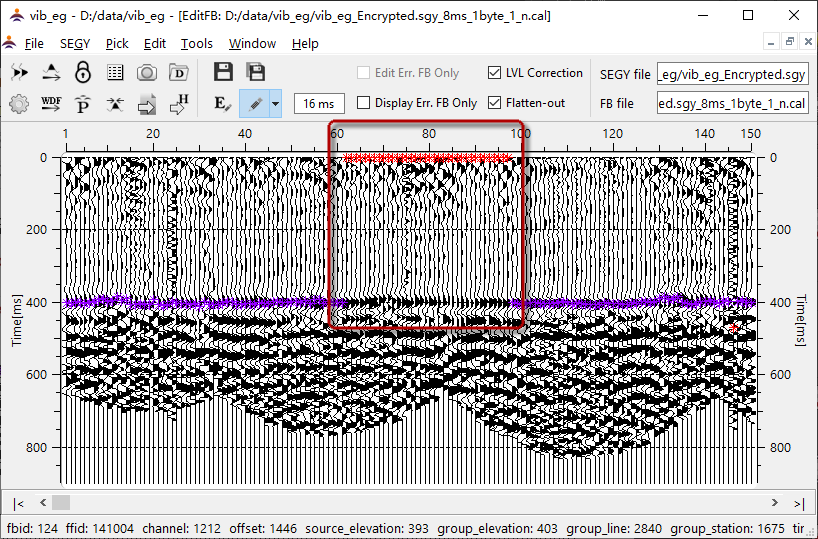This screenshot has width=818, height=539.
Task: Open the Help menu
Action: coord(305,44)
